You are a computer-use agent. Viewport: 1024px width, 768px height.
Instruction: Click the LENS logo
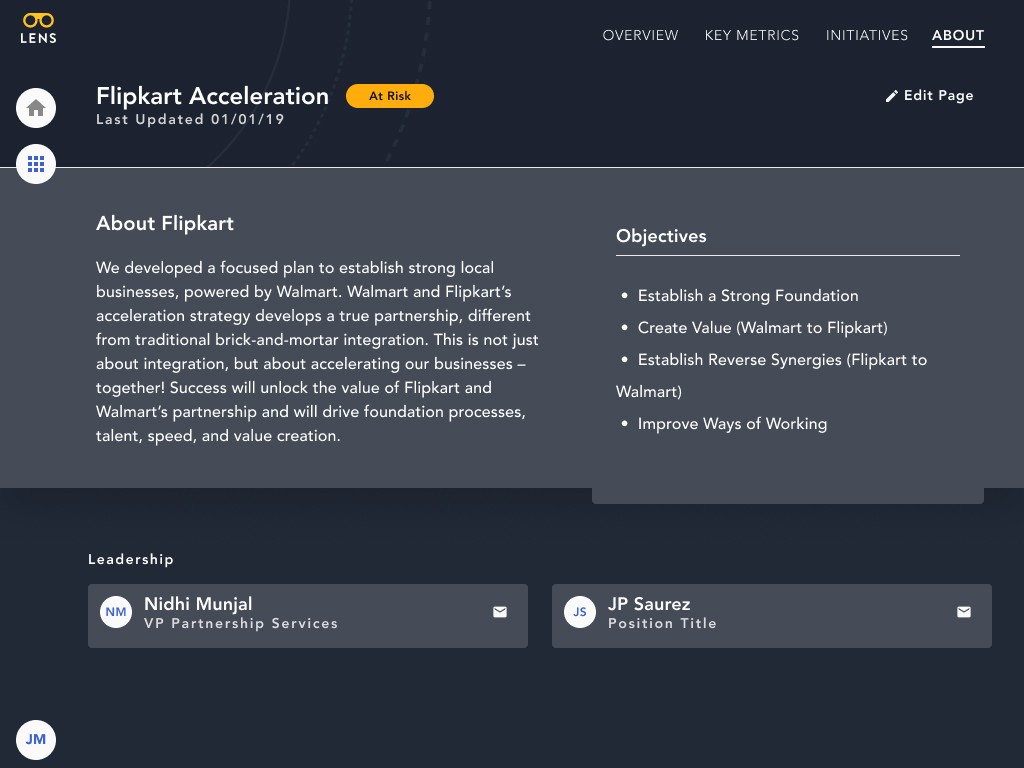(38, 29)
